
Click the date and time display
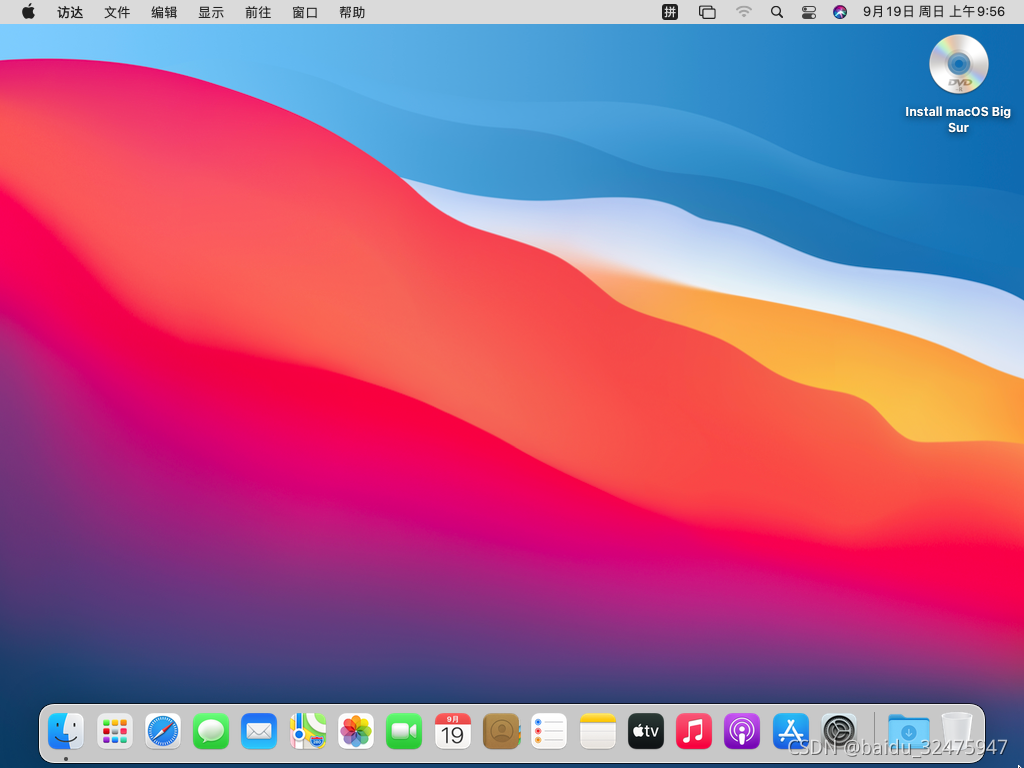(933, 12)
